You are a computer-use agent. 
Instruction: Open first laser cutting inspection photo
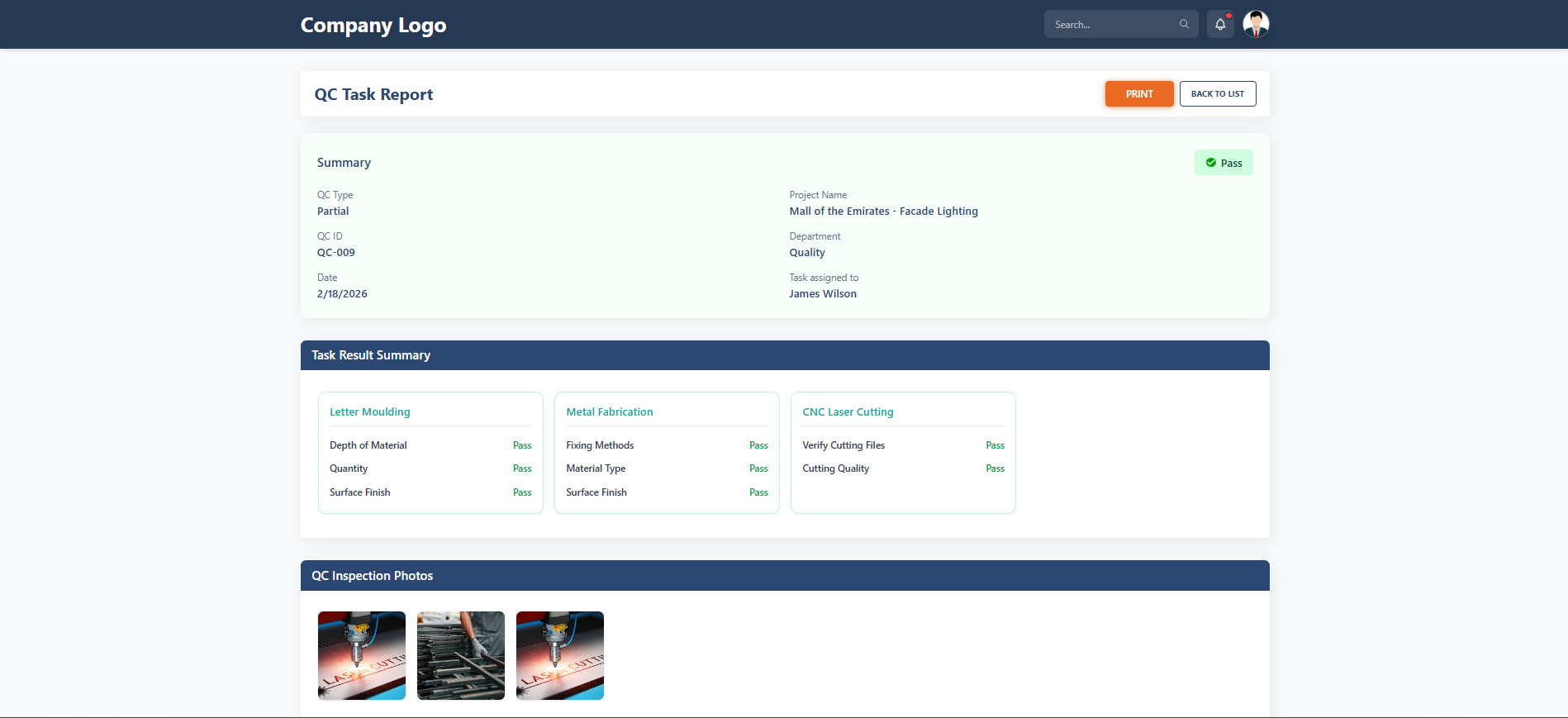tap(362, 655)
